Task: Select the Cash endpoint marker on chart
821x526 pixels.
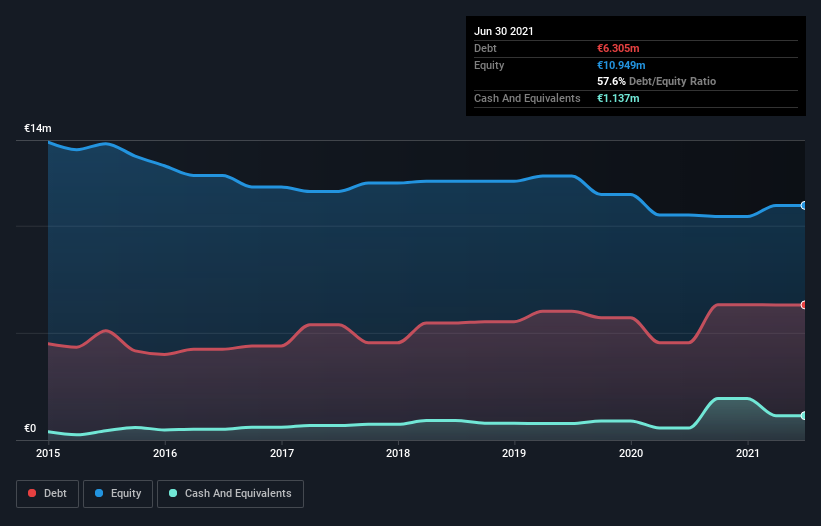Action: tap(804, 416)
